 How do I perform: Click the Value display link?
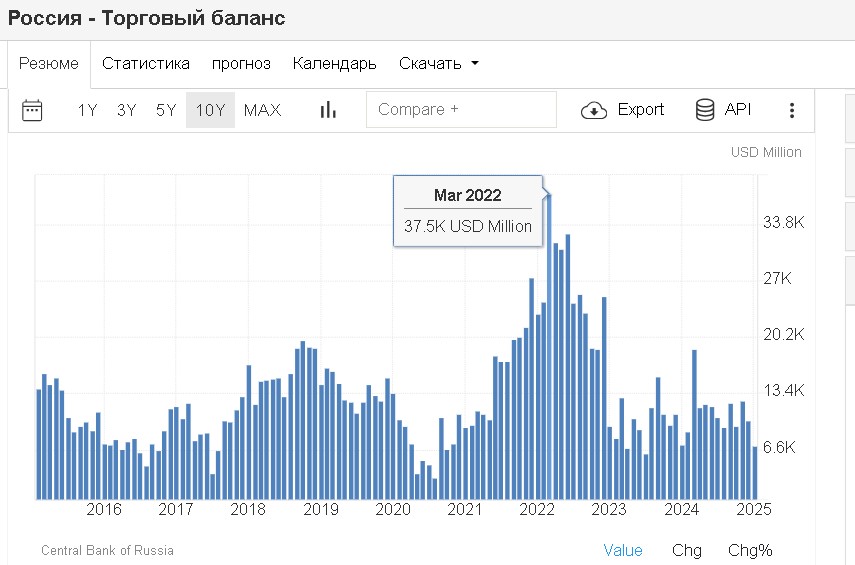[x=623, y=550]
